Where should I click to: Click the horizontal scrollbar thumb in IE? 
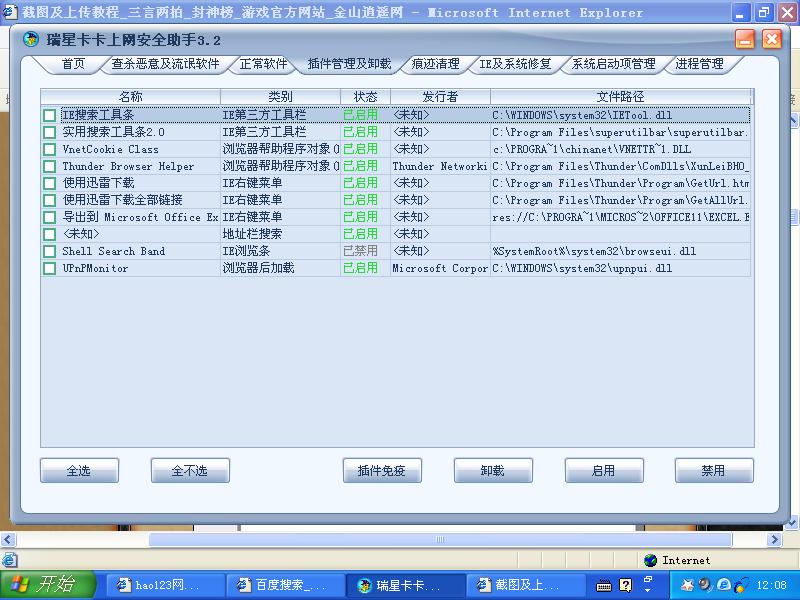click(440, 539)
